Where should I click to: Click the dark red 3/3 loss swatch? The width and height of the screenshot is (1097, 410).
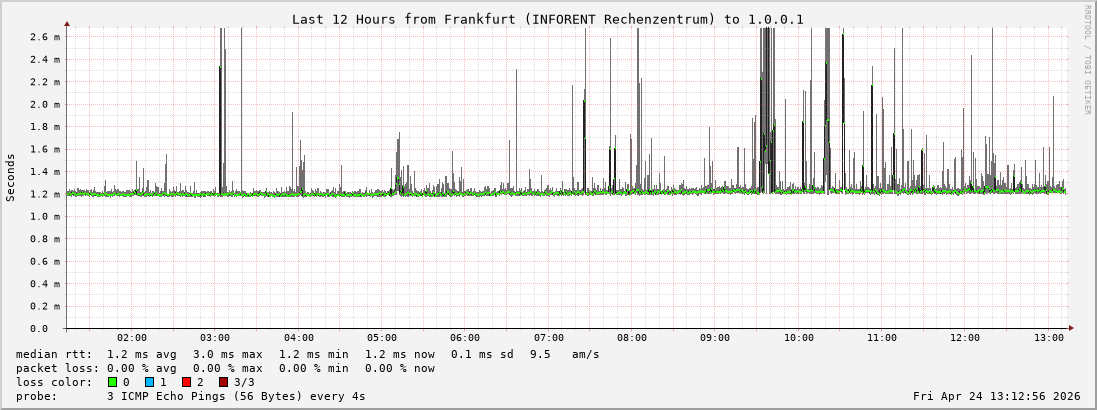point(223,382)
